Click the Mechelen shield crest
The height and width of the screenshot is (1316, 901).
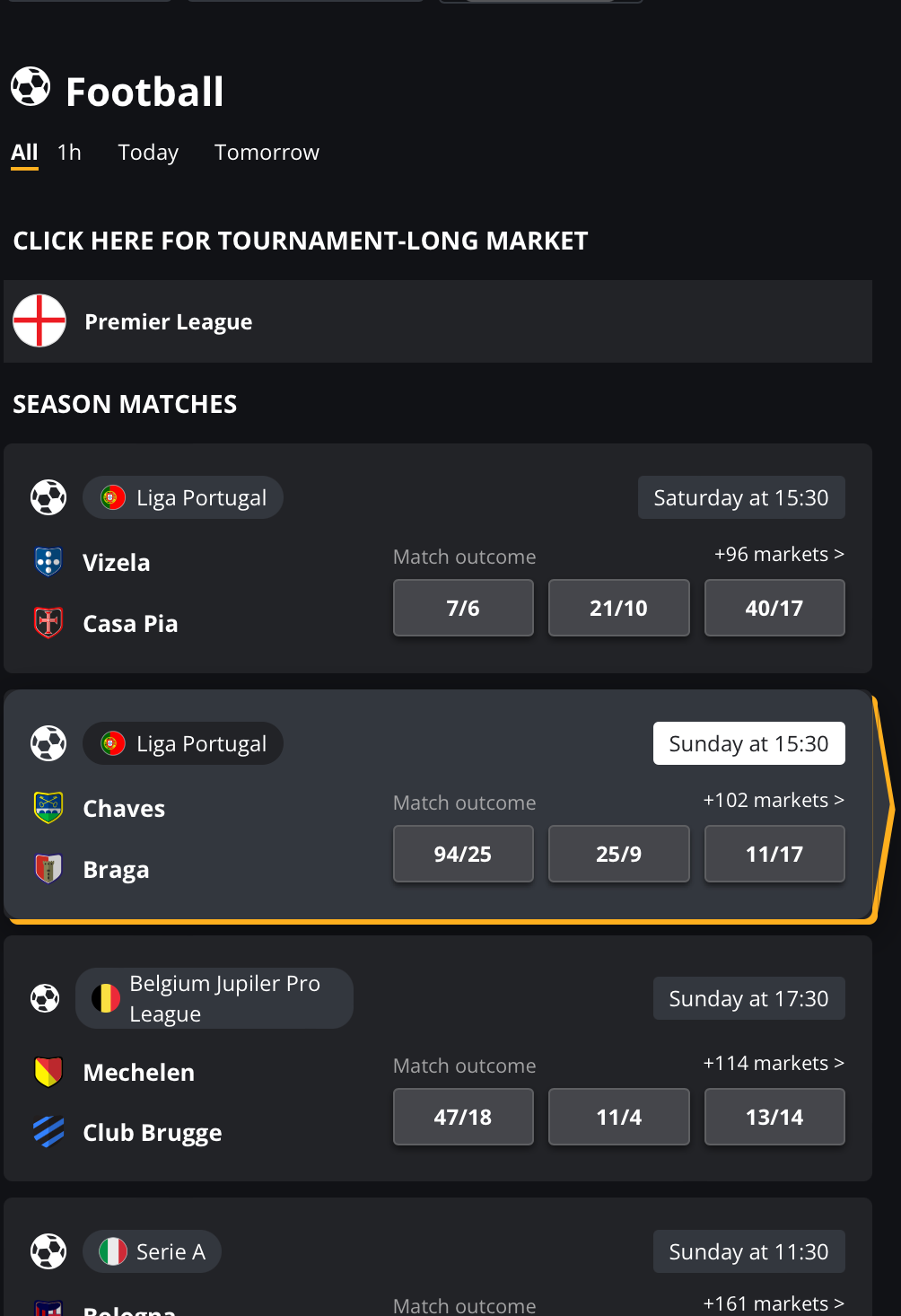point(48,1072)
